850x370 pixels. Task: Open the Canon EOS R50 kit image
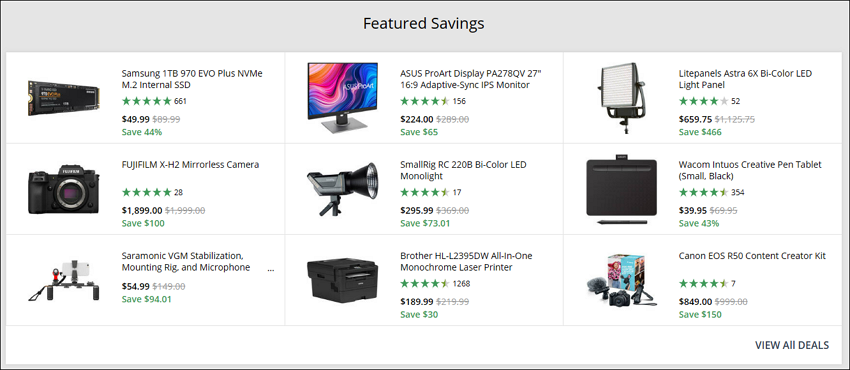tap(622, 280)
